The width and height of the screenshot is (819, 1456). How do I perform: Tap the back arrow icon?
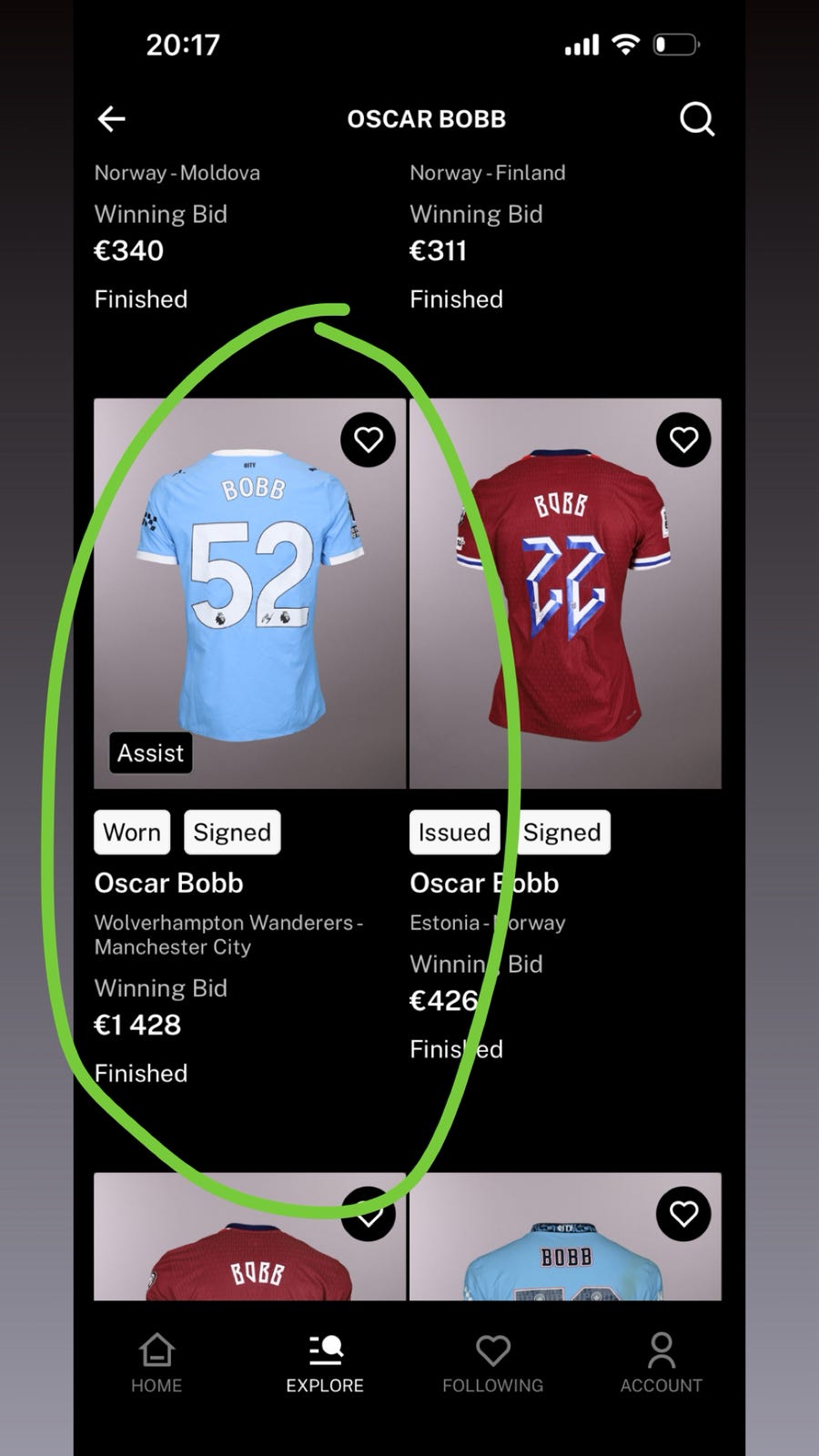pyautogui.click(x=111, y=119)
